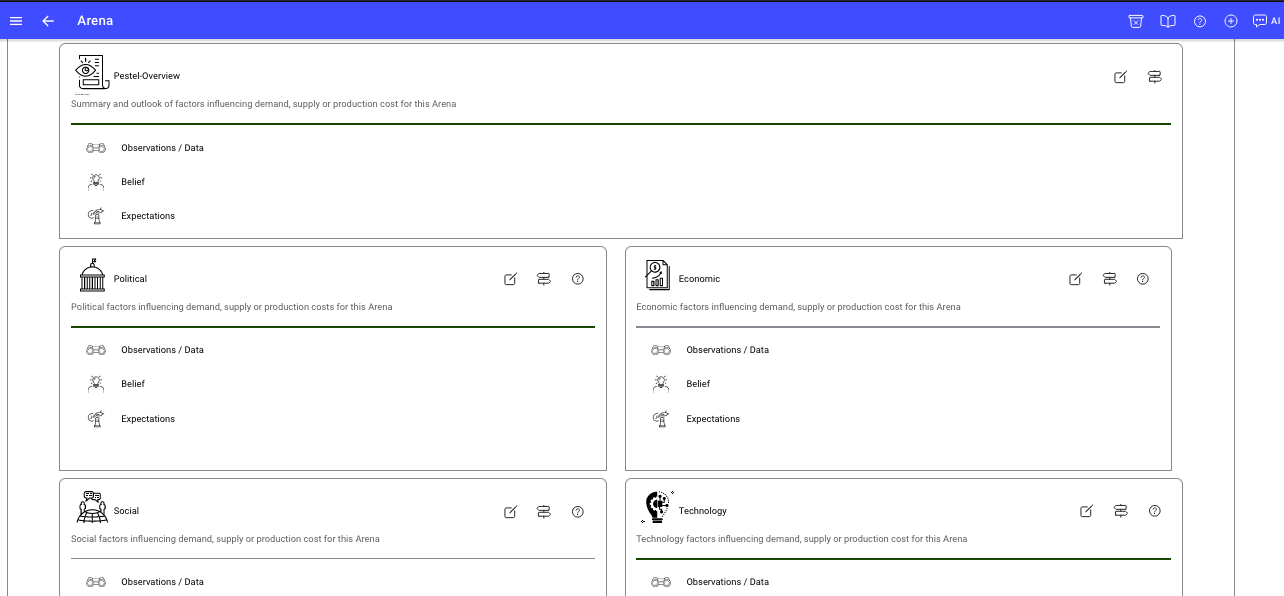Click signpost icon on Pestel-Overview card
Image resolution: width=1284 pixels, height=596 pixels.
1154,77
